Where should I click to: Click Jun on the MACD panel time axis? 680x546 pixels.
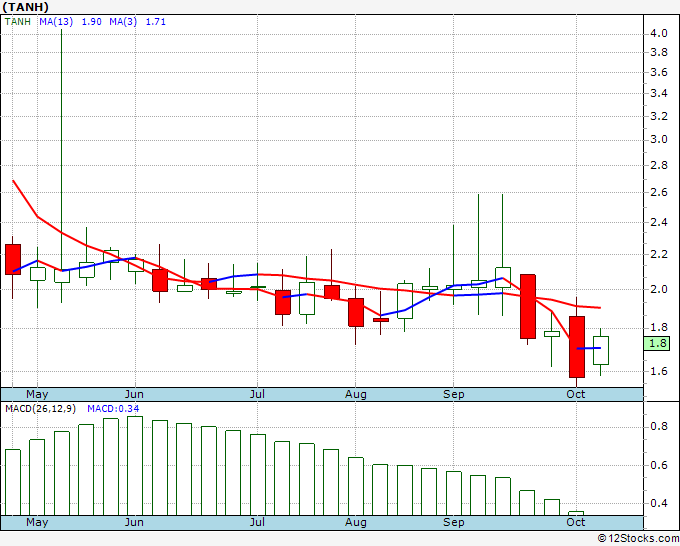tap(134, 522)
